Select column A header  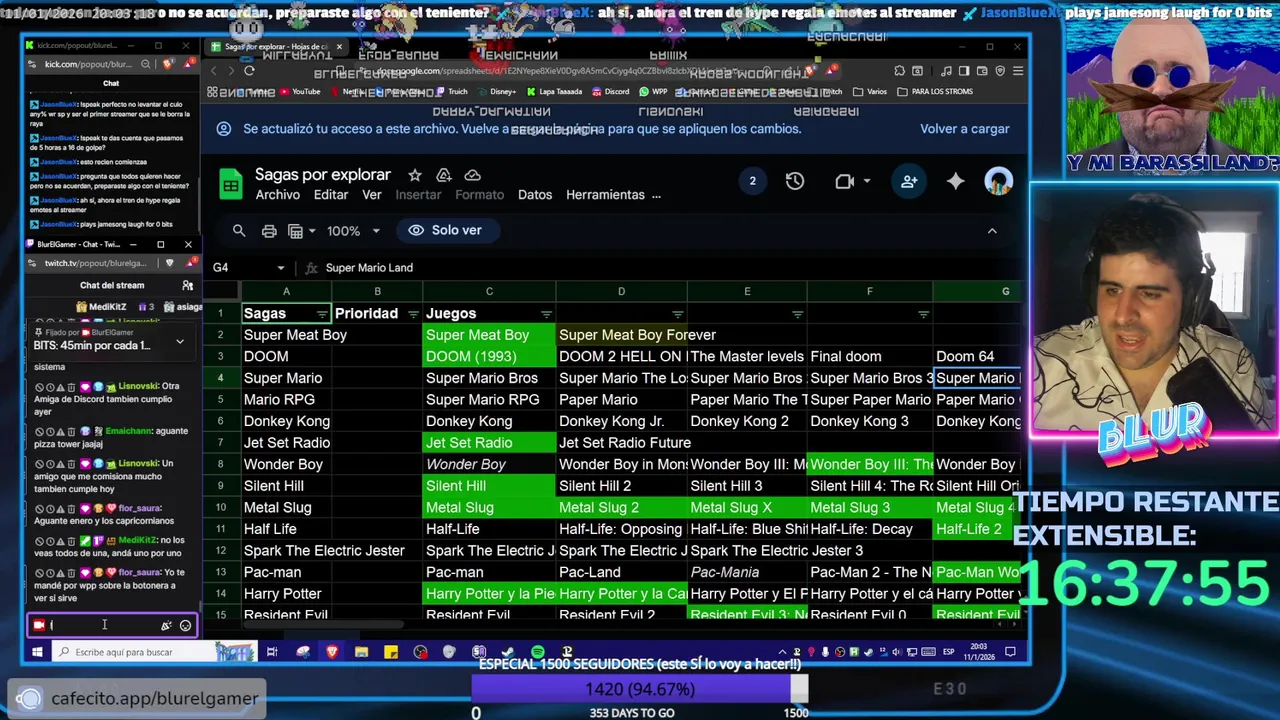pyautogui.click(x=286, y=292)
